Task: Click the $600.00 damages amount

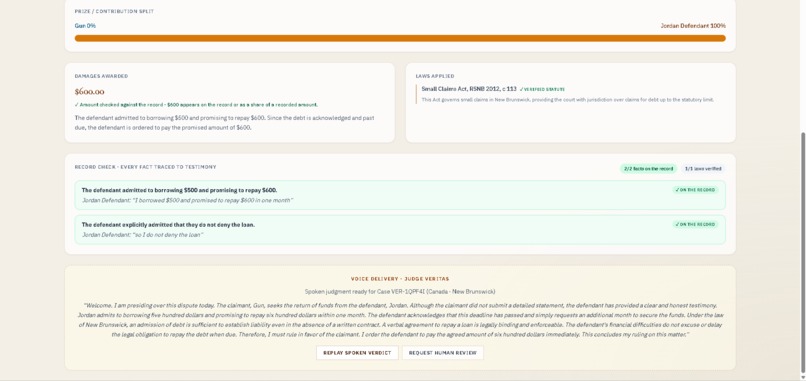Action: pyautogui.click(x=89, y=92)
